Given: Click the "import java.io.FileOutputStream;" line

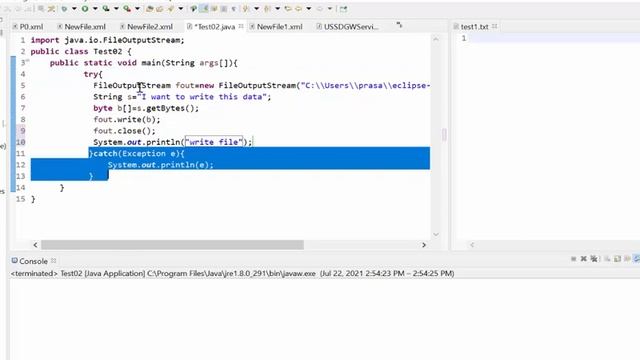Looking at the screenshot, I should pyautogui.click(x=107, y=40).
